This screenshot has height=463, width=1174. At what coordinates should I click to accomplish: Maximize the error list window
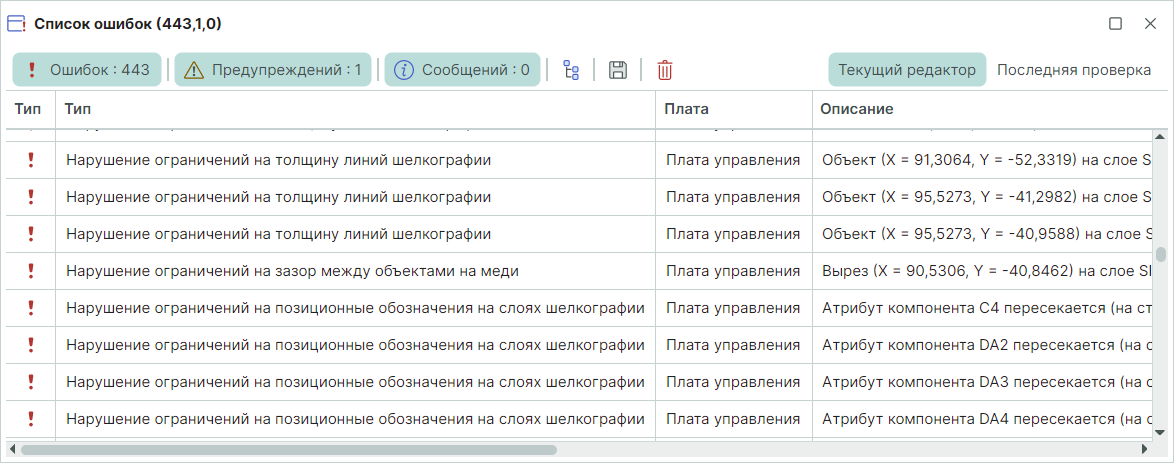point(1115,24)
